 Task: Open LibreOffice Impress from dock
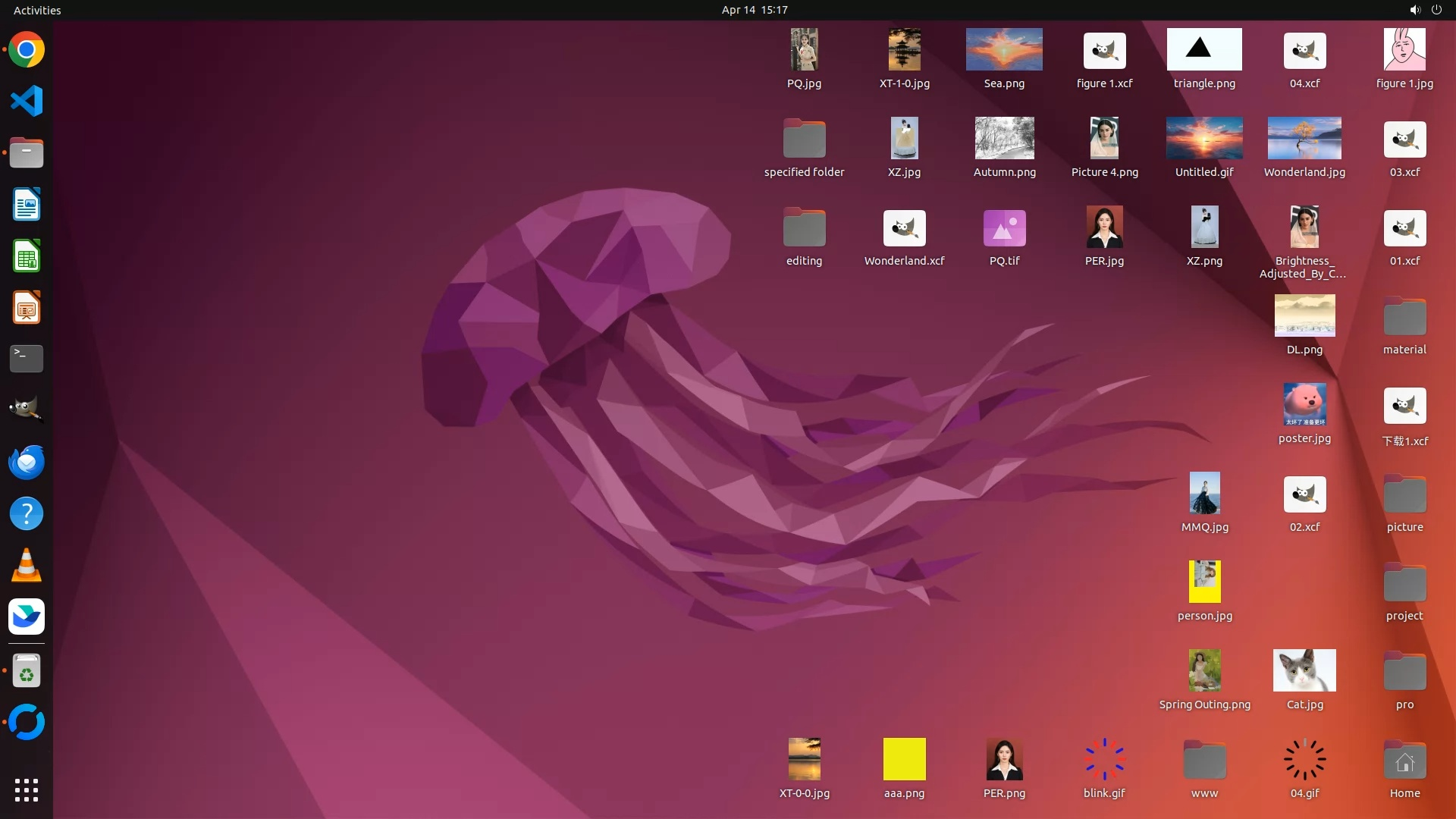pyautogui.click(x=27, y=308)
